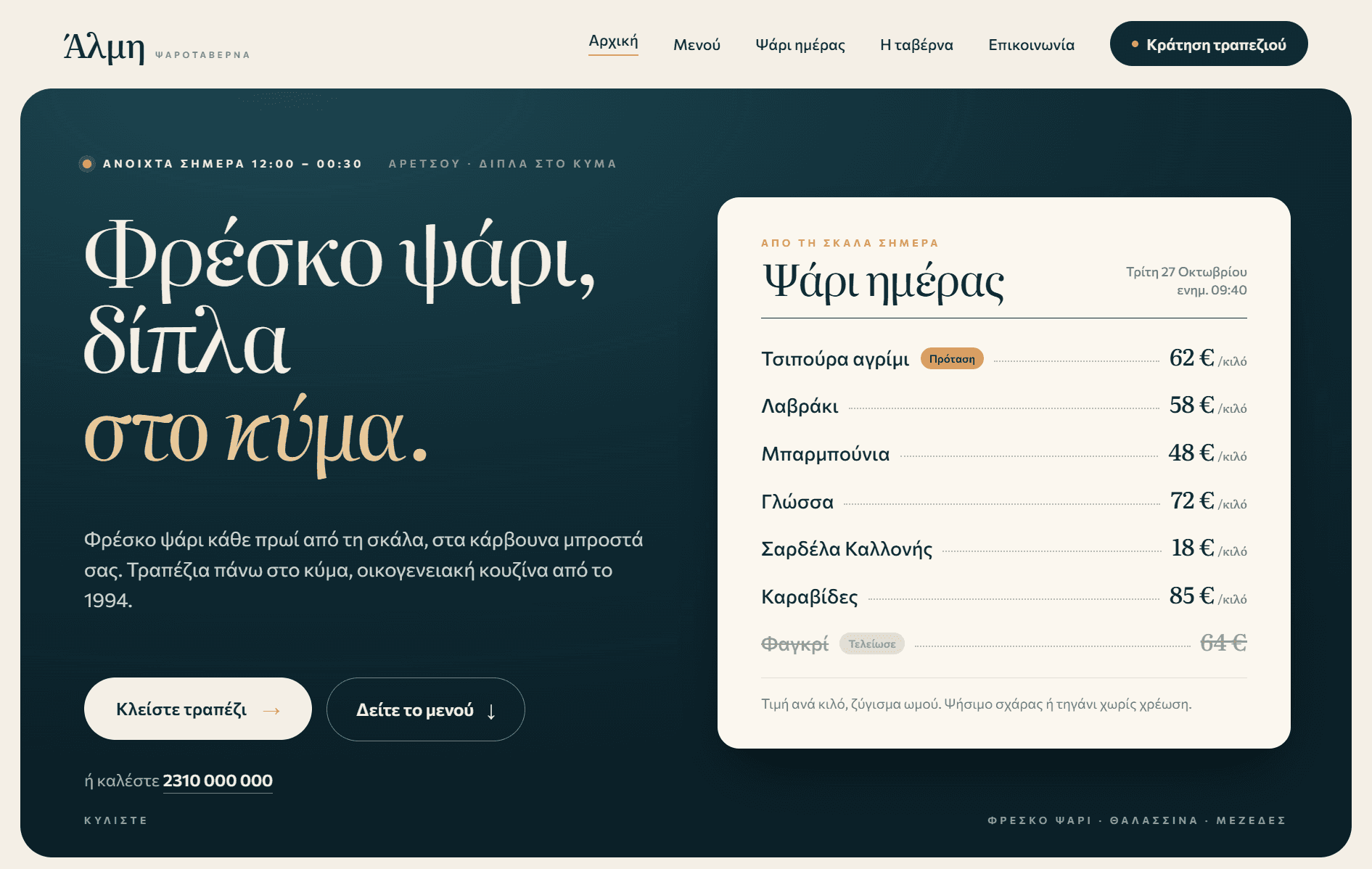Click the 62 € price
Image resolution: width=1372 pixels, height=869 pixels.
point(1191,358)
